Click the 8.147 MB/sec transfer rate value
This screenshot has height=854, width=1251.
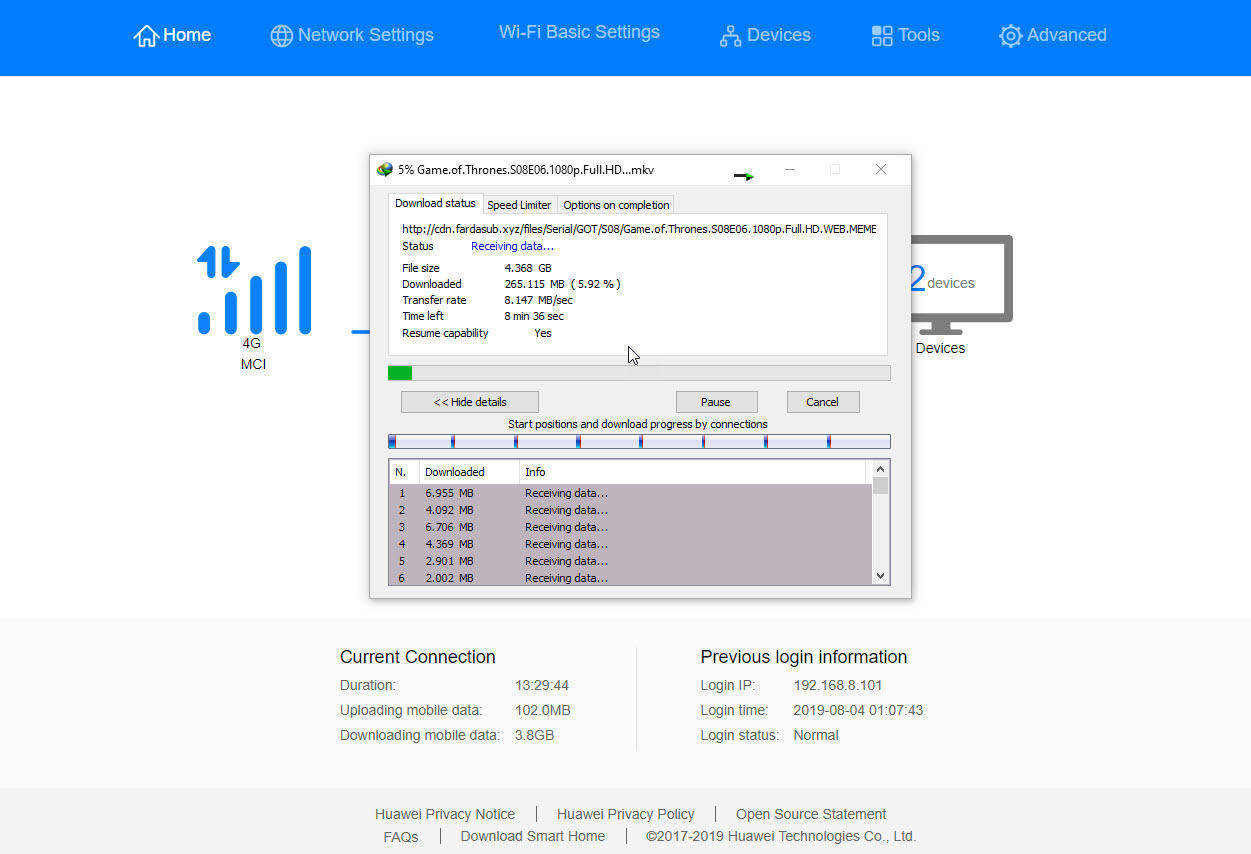538,300
